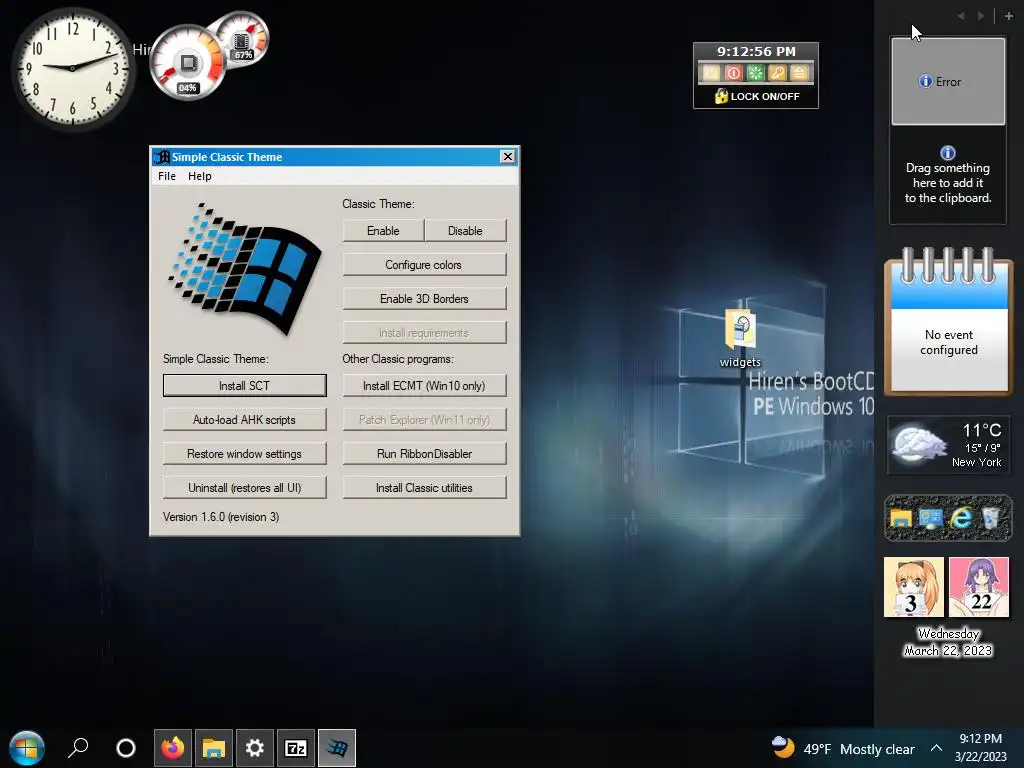
Task: Click the Install SCT button
Action: click(244, 385)
